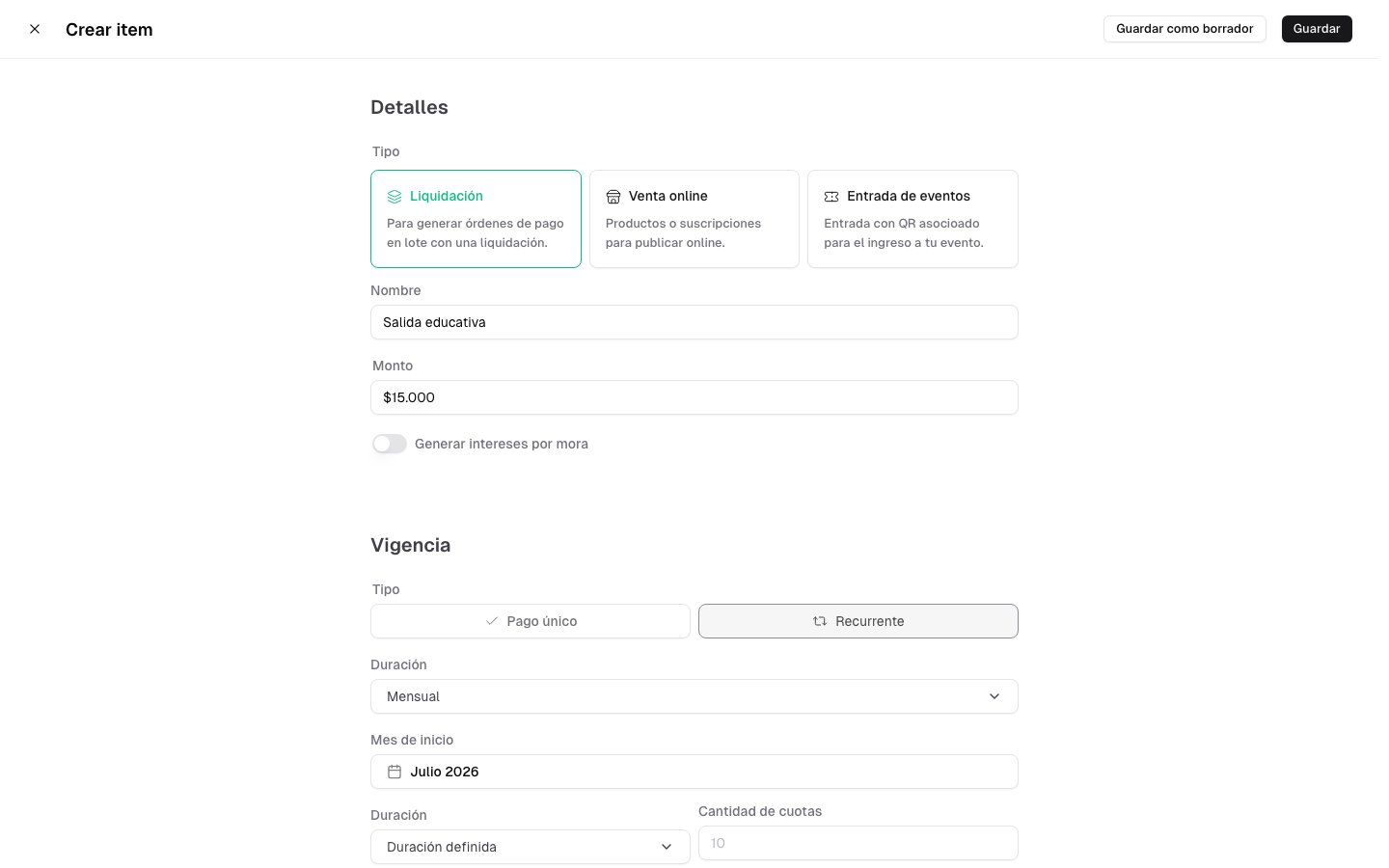Enable Generar intereses por mora switch
1389x868 pixels.
(390, 444)
